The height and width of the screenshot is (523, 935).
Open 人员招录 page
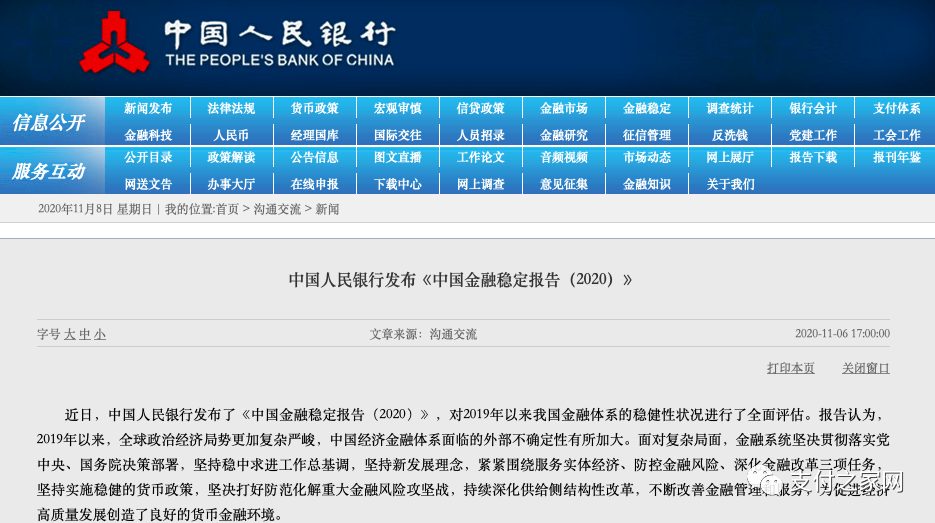[481, 135]
